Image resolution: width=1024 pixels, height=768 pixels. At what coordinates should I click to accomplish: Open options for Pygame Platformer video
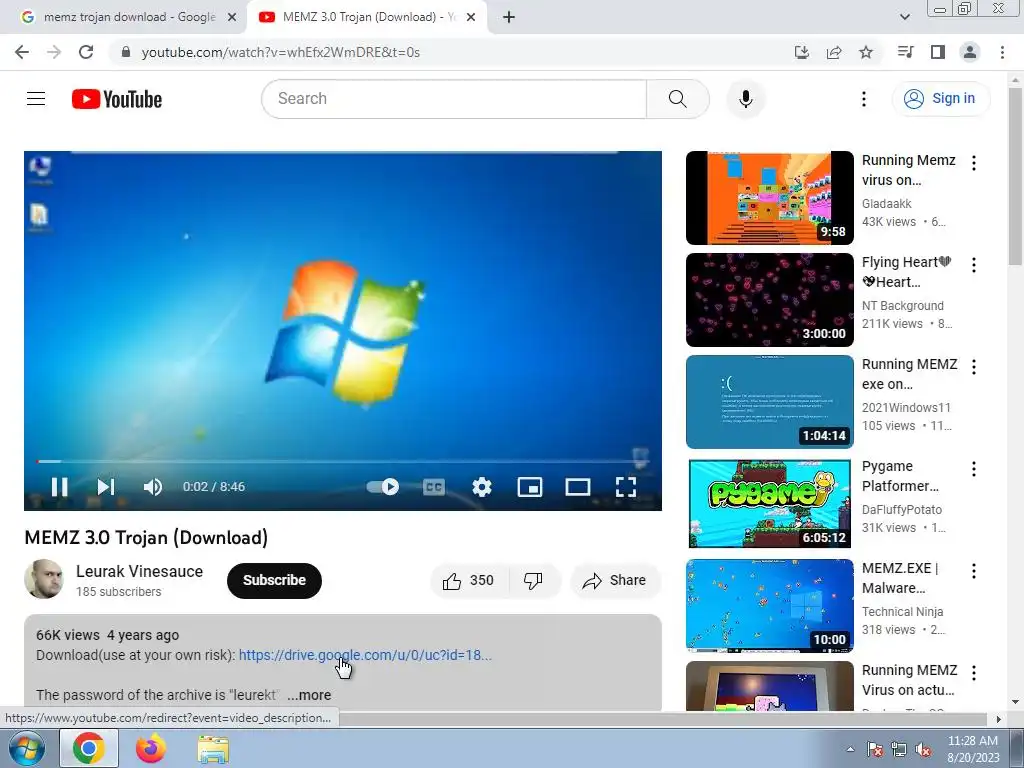(x=973, y=469)
